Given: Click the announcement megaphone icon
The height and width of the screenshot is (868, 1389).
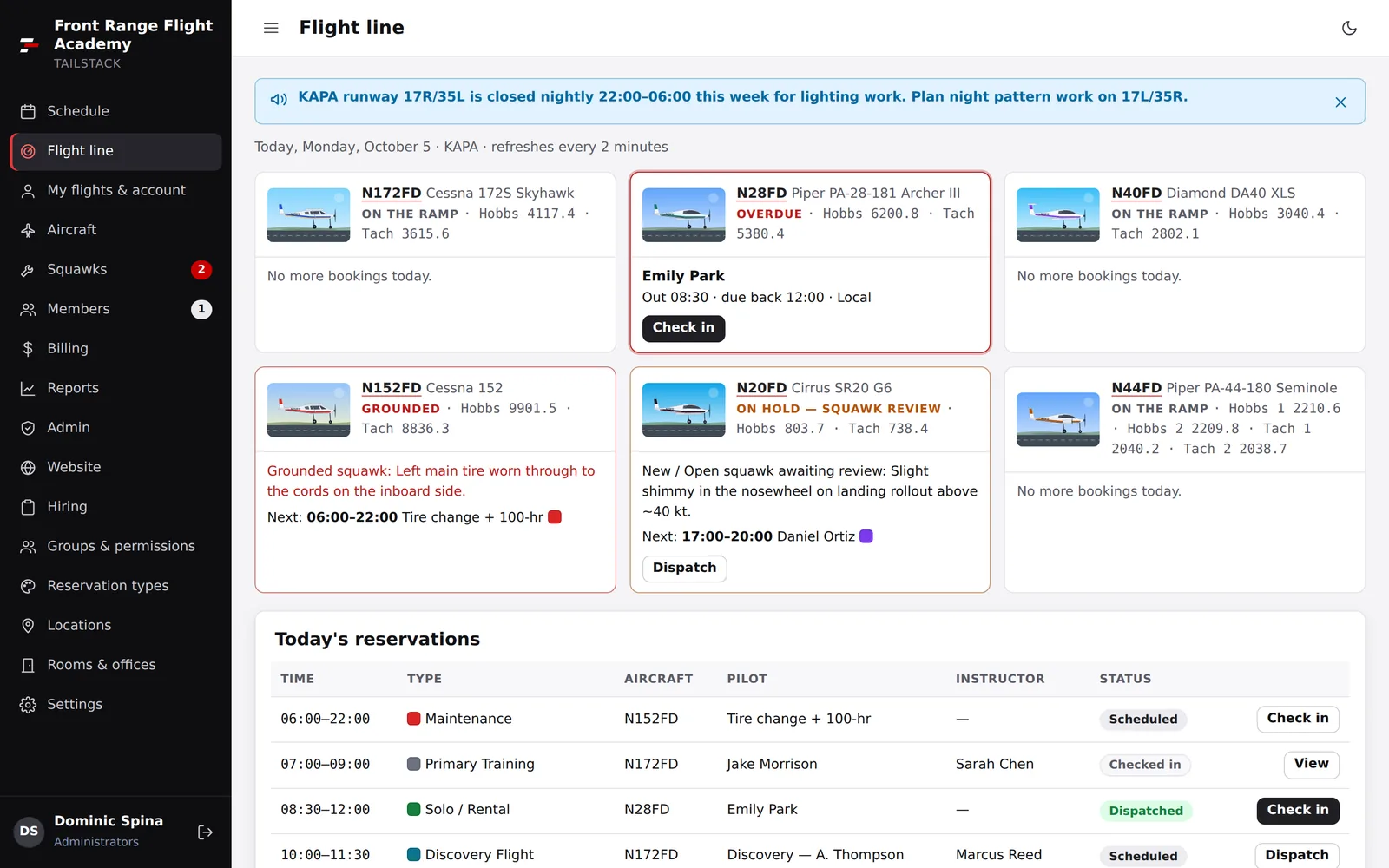Looking at the screenshot, I should click(x=279, y=99).
